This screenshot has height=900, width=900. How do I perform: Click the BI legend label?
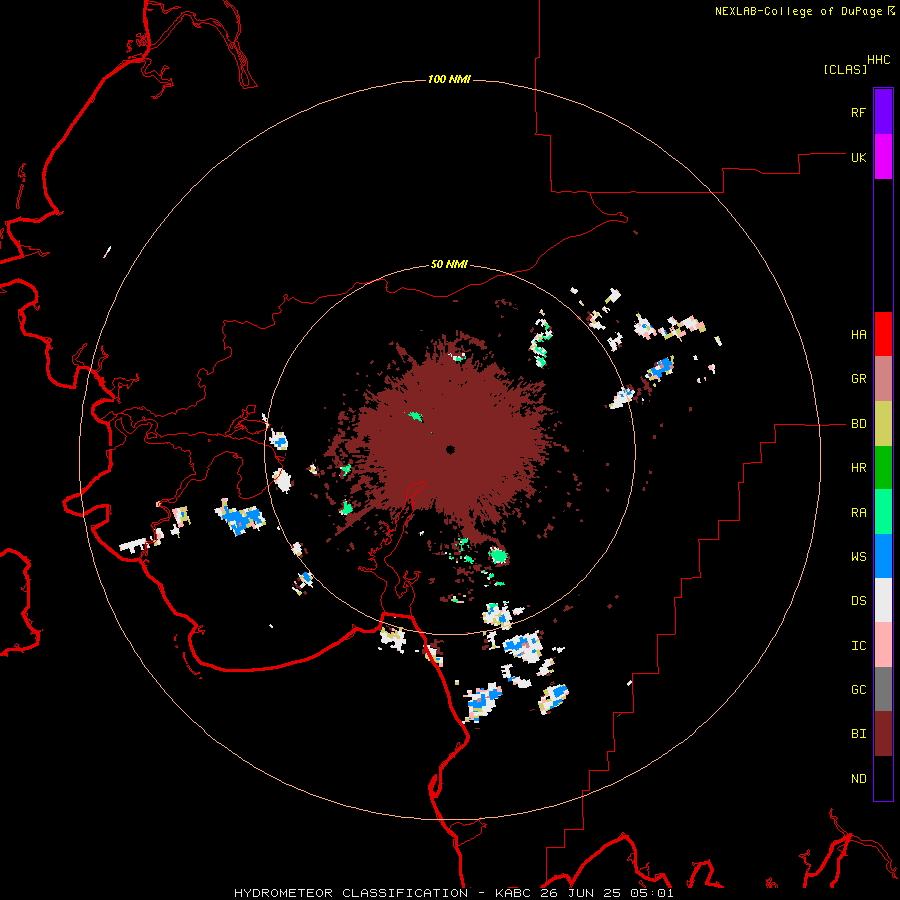[x=858, y=734]
